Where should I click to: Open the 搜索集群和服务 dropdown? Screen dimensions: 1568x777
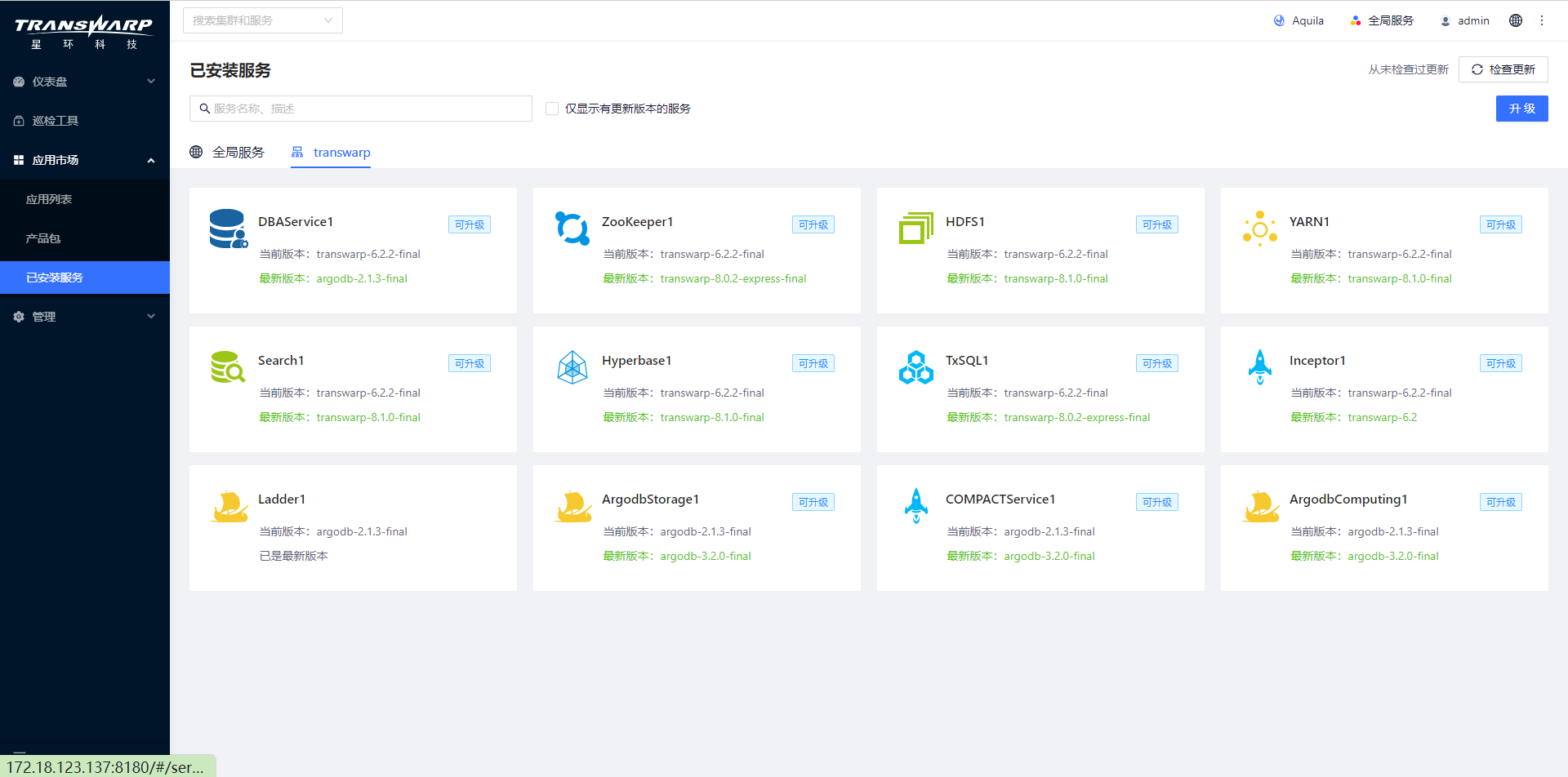point(263,20)
